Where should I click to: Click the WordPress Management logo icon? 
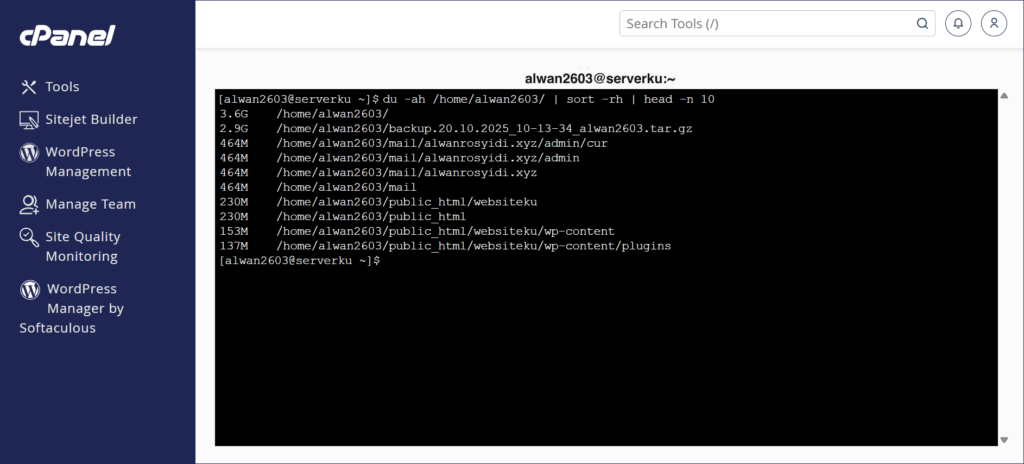29,152
